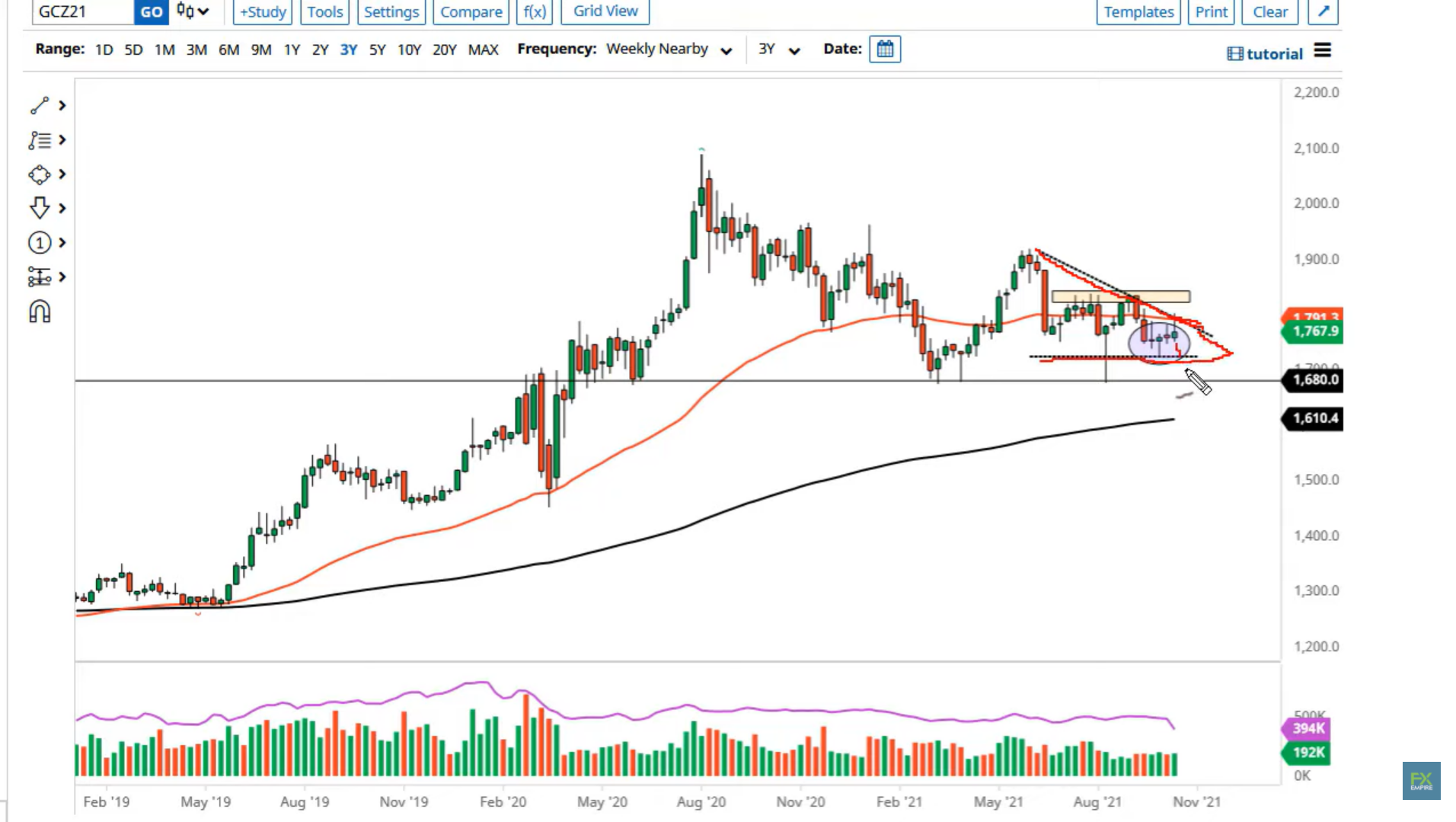The width and height of the screenshot is (1456, 822).
Task: Click the 1,680.0 horizontal line price label
Action: click(x=1314, y=379)
